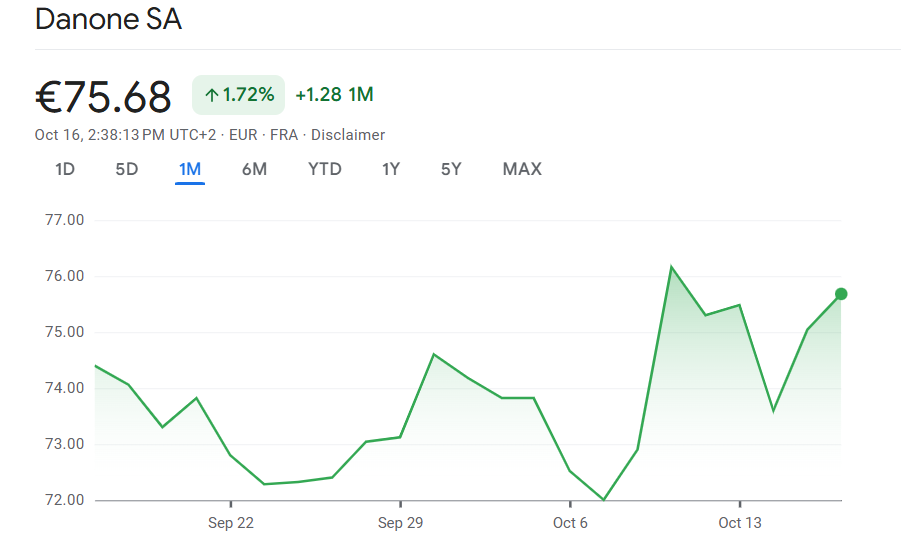This screenshot has width=901, height=549.
Task: Select the 1D time range tab
Action: pos(65,169)
